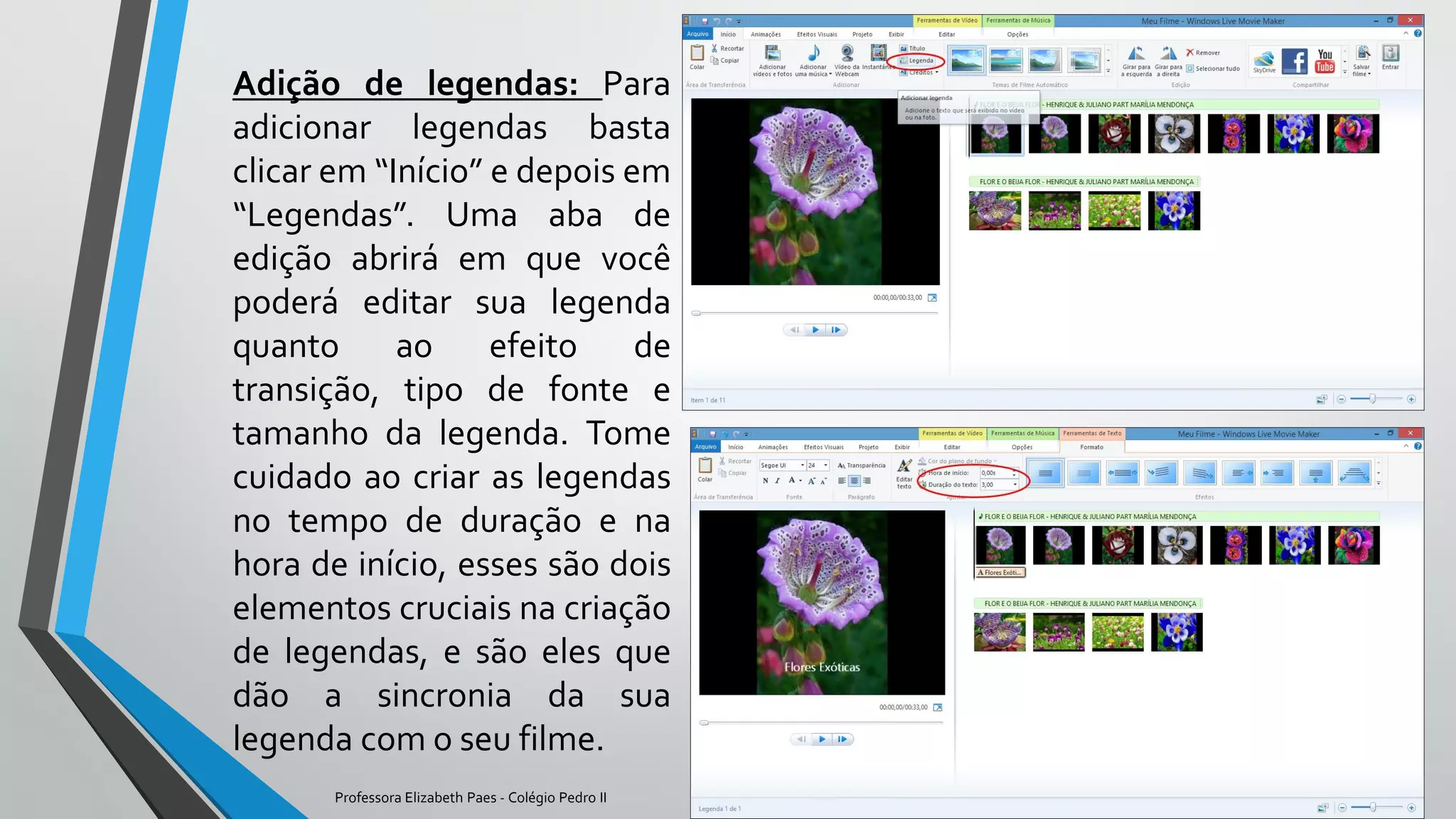Open the font size 24 dropdown
Image resolution: width=1456 pixels, height=819 pixels.
825,465
